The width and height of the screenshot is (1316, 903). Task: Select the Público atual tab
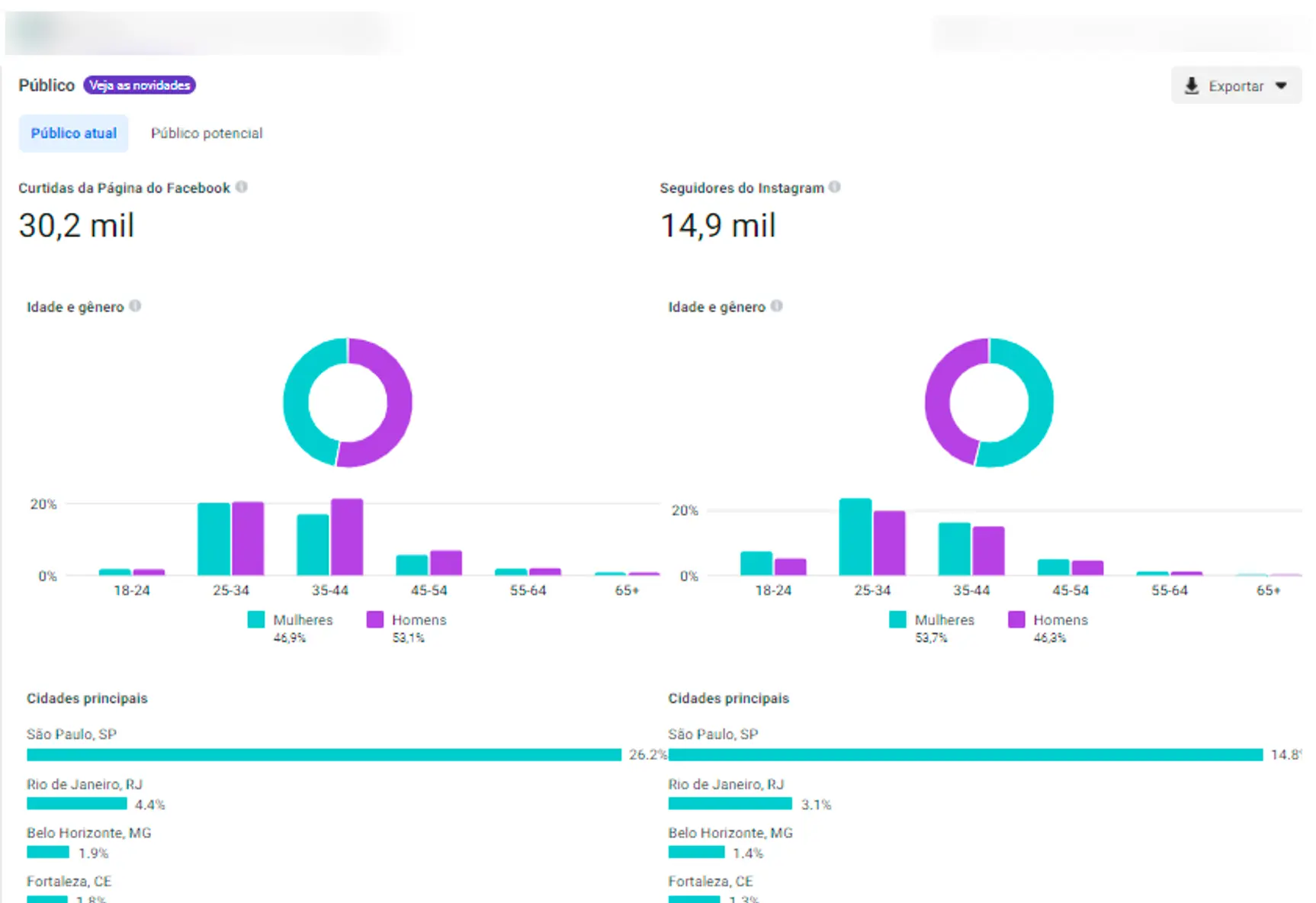[x=74, y=133]
